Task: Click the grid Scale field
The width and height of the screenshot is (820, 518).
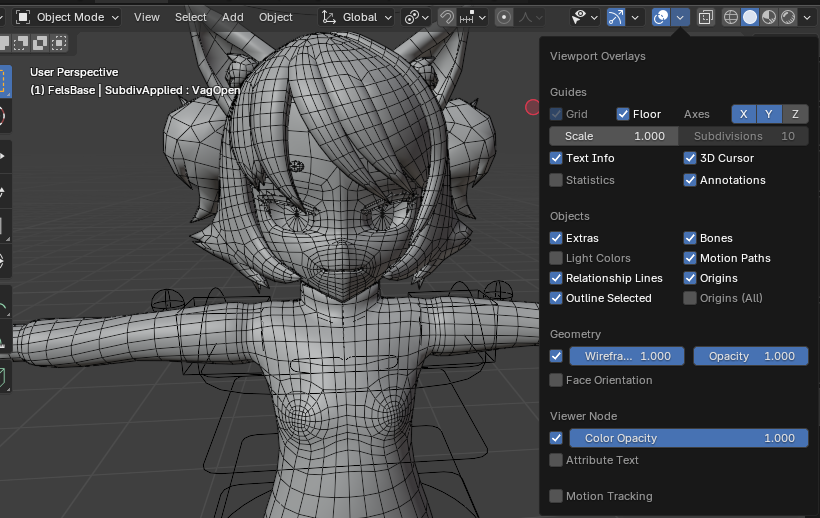Action: 613,136
